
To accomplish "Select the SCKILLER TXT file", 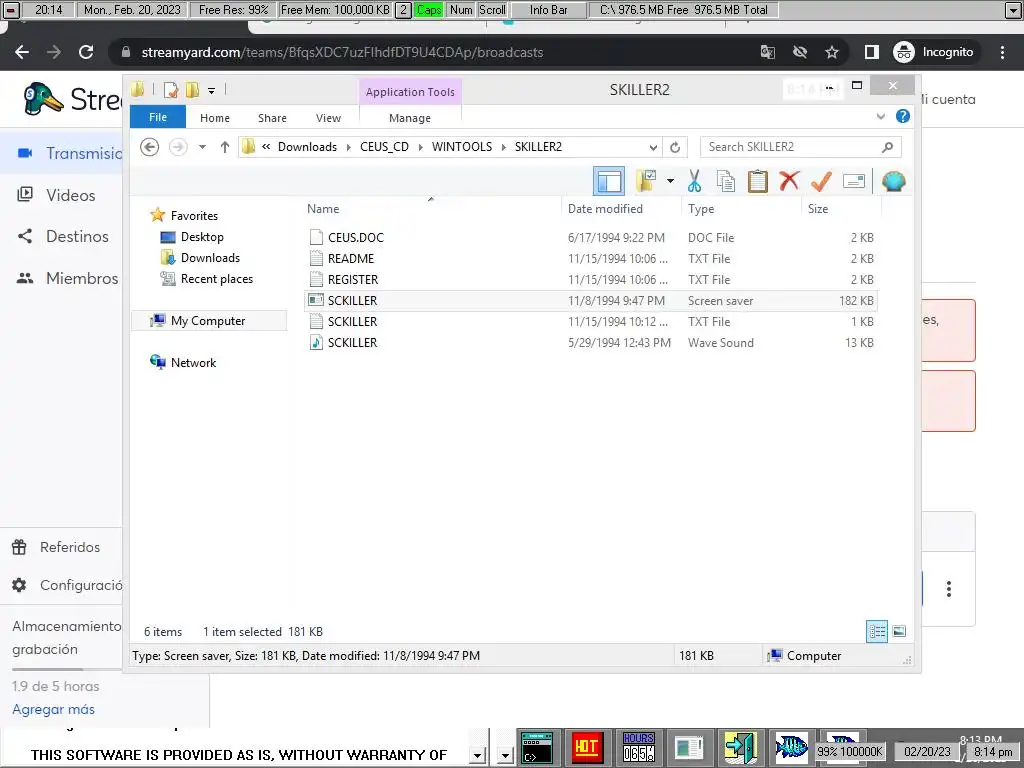I will click(591, 321).
